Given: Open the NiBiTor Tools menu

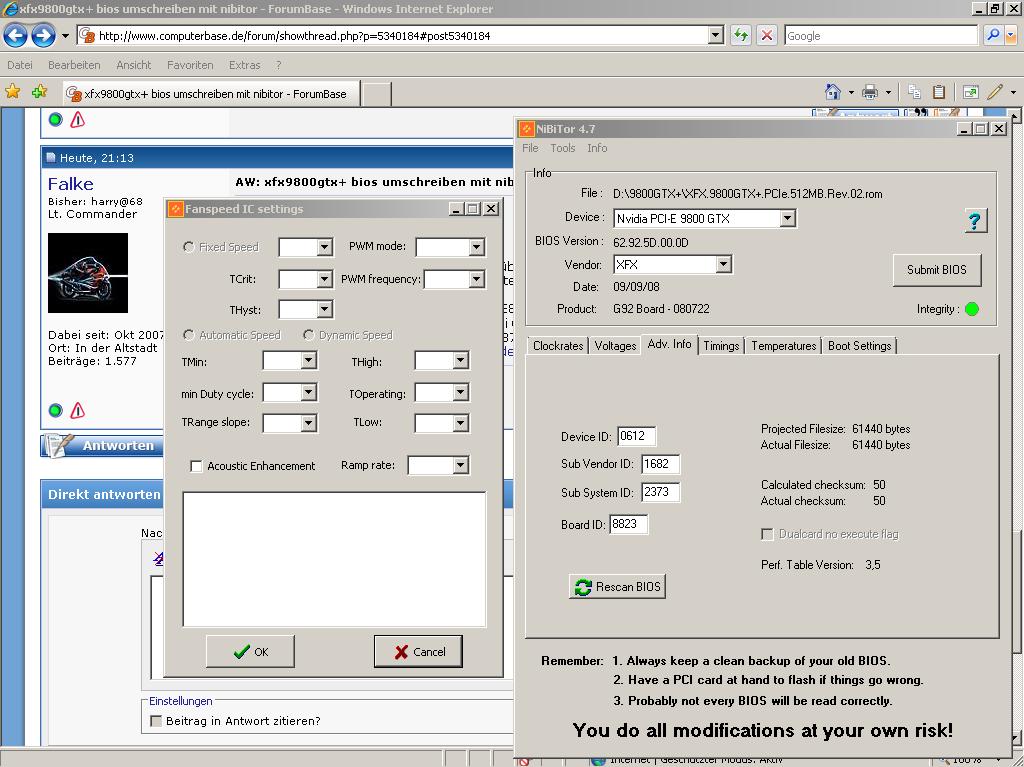Looking at the screenshot, I should [562, 148].
